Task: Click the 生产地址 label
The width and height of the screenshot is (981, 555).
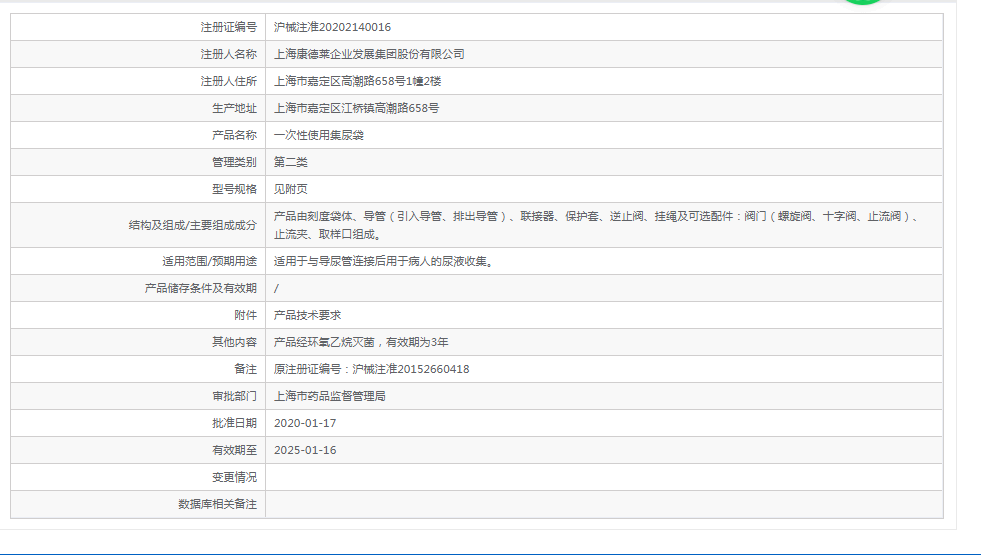Action: pos(234,108)
